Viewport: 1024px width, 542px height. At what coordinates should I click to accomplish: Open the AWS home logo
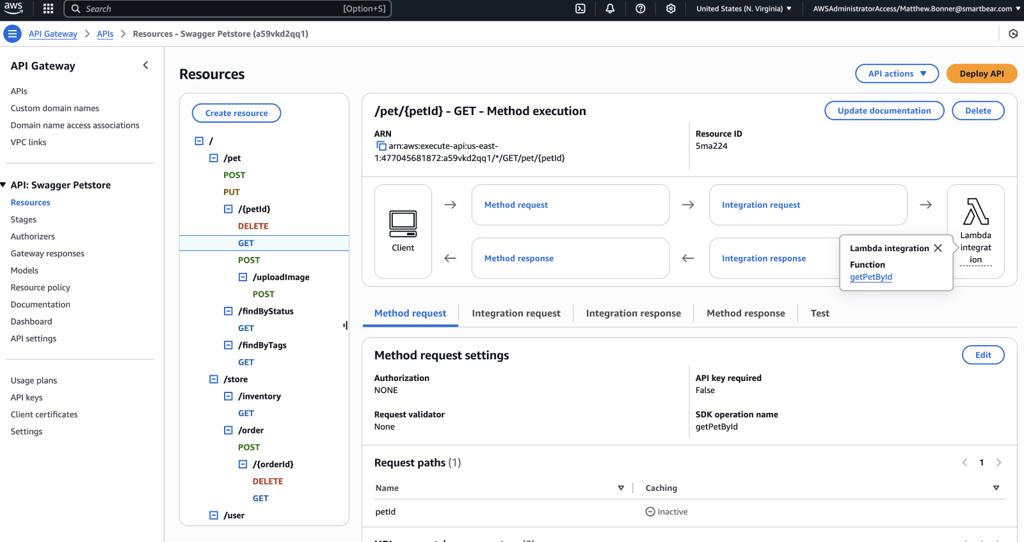coord(12,8)
